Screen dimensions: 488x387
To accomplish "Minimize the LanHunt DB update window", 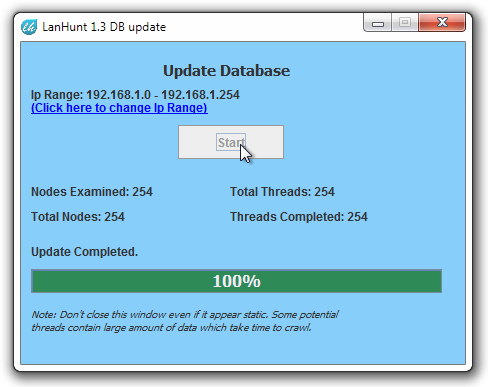I will point(377,23).
